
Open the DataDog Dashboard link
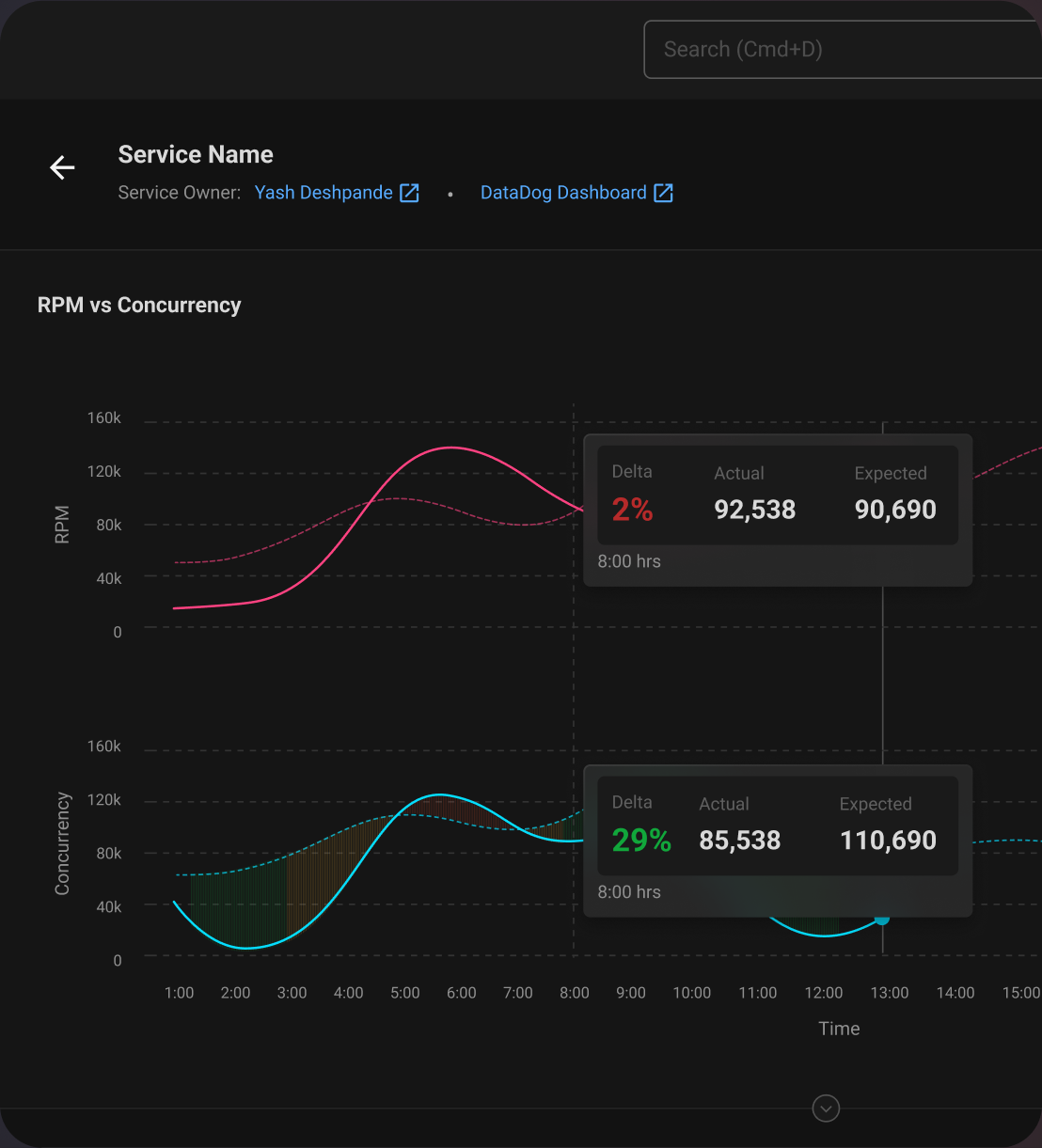(563, 193)
